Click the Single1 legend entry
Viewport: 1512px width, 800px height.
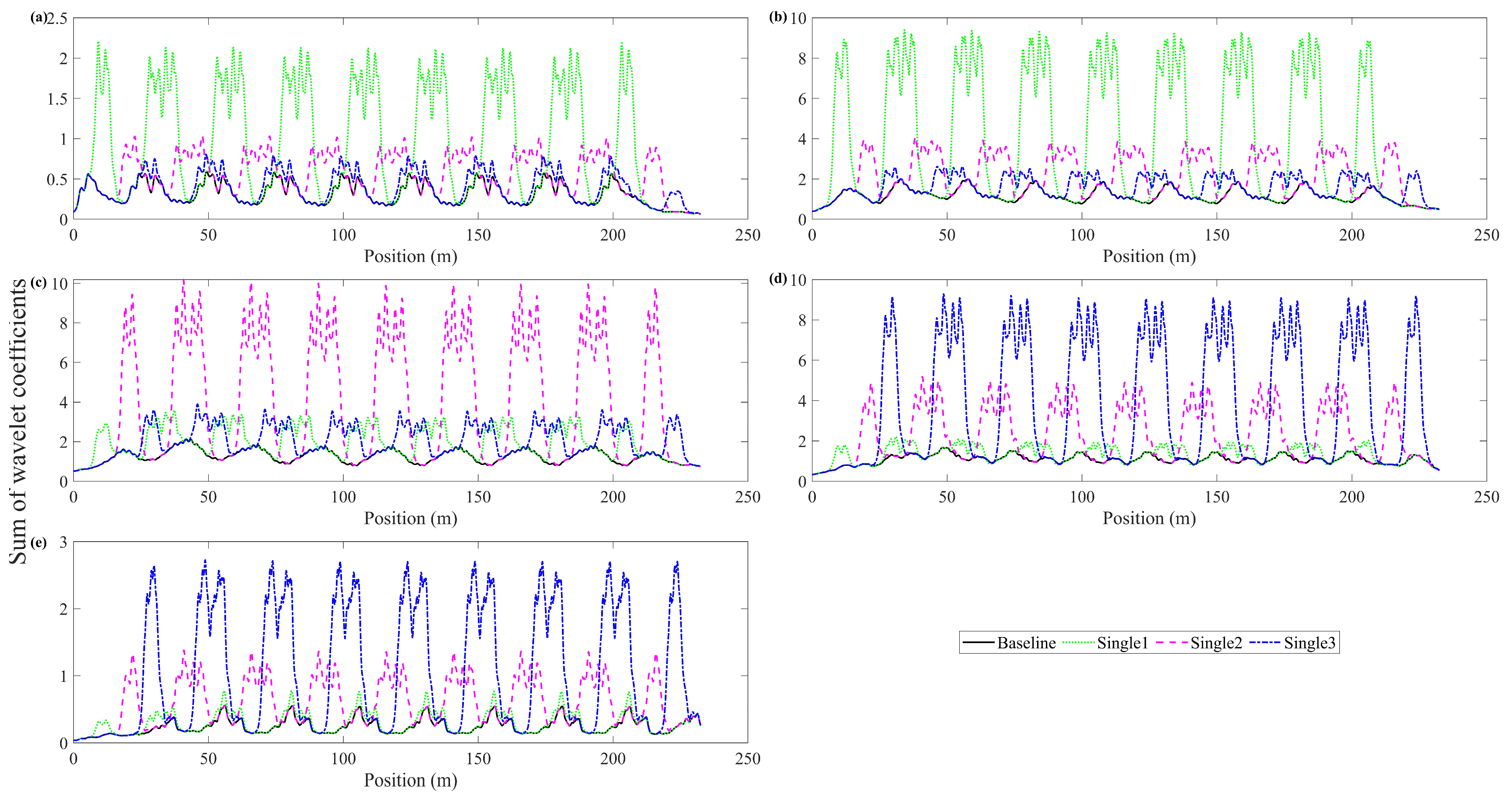1122,643
